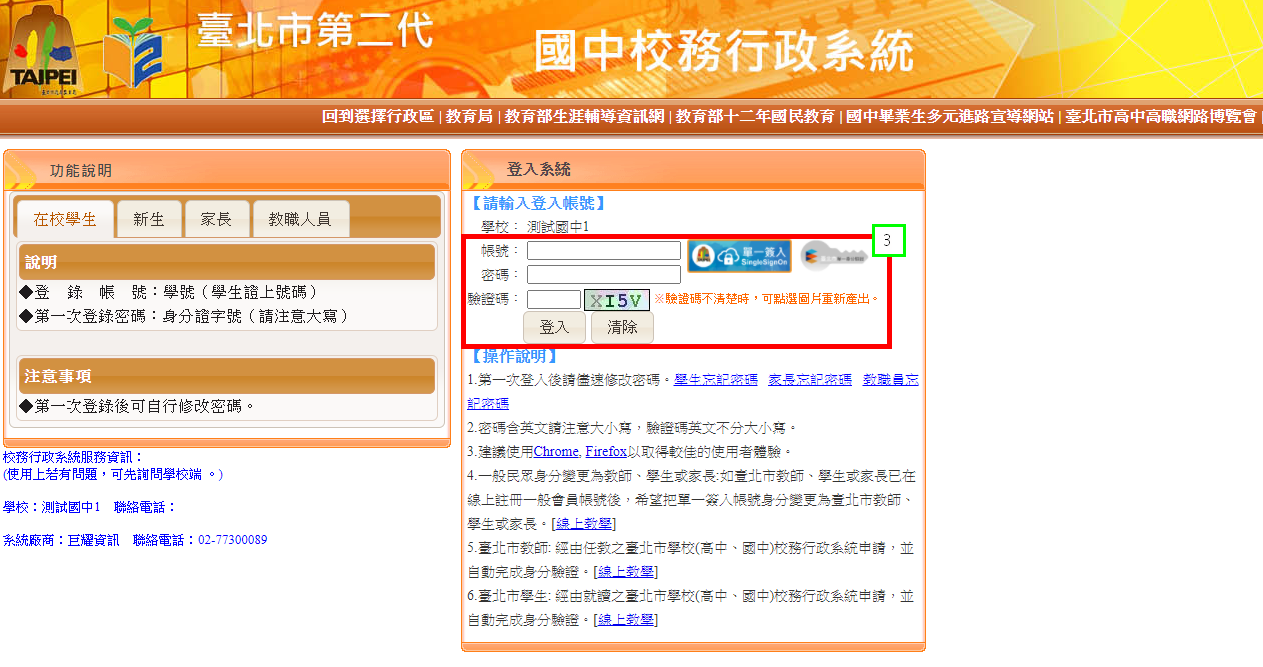Click the XI5V captcha image to refresh

tap(617, 300)
